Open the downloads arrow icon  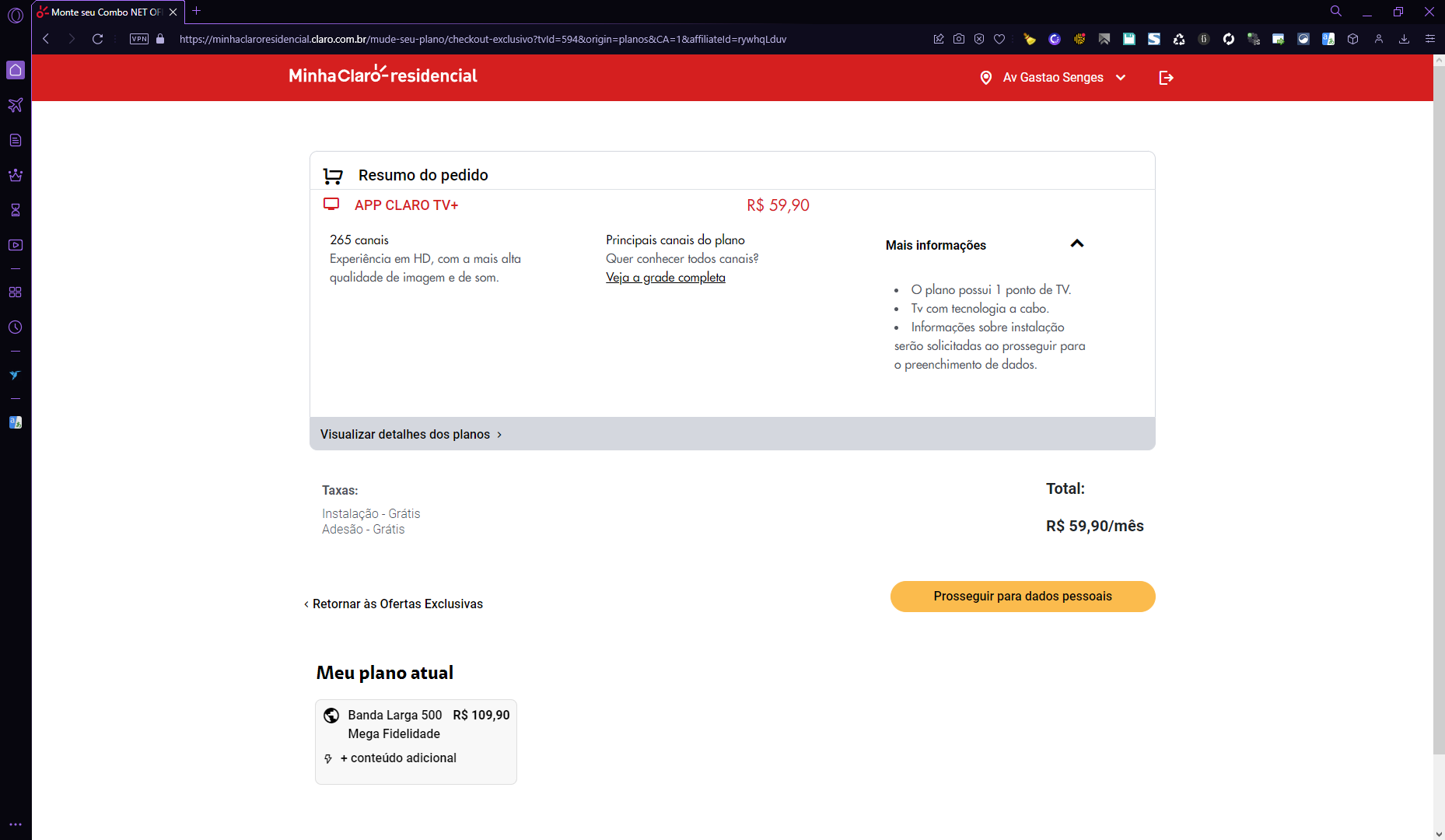[x=1404, y=39]
